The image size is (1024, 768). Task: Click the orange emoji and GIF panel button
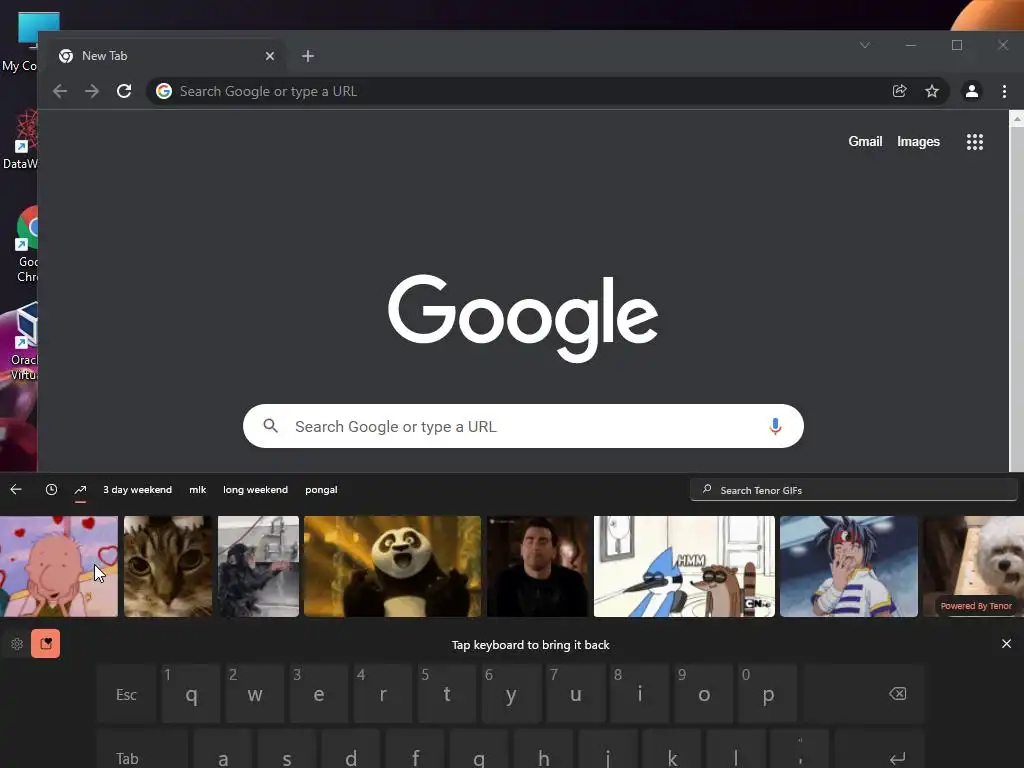tap(46, 644)
